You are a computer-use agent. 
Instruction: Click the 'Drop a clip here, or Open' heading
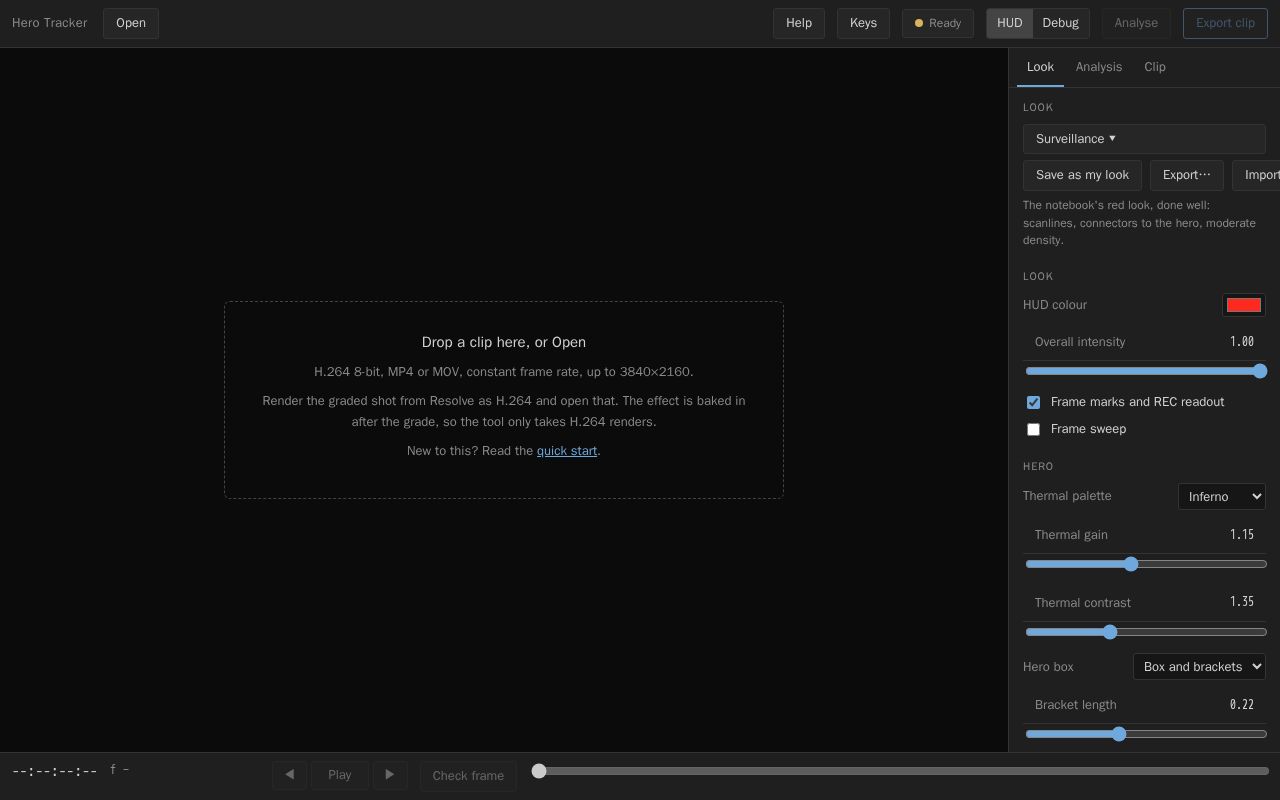pyautogui.click(x=504, y=342)
